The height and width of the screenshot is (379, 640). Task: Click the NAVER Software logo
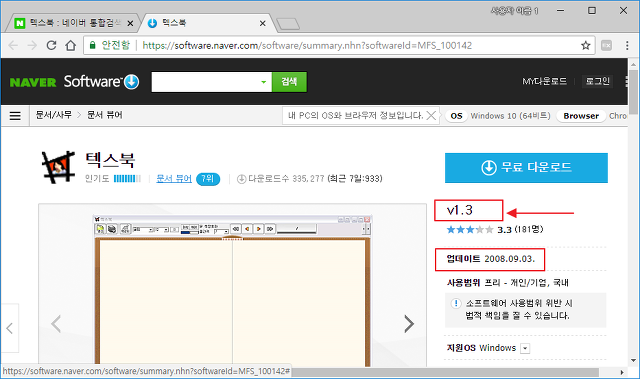click(74, 82)
